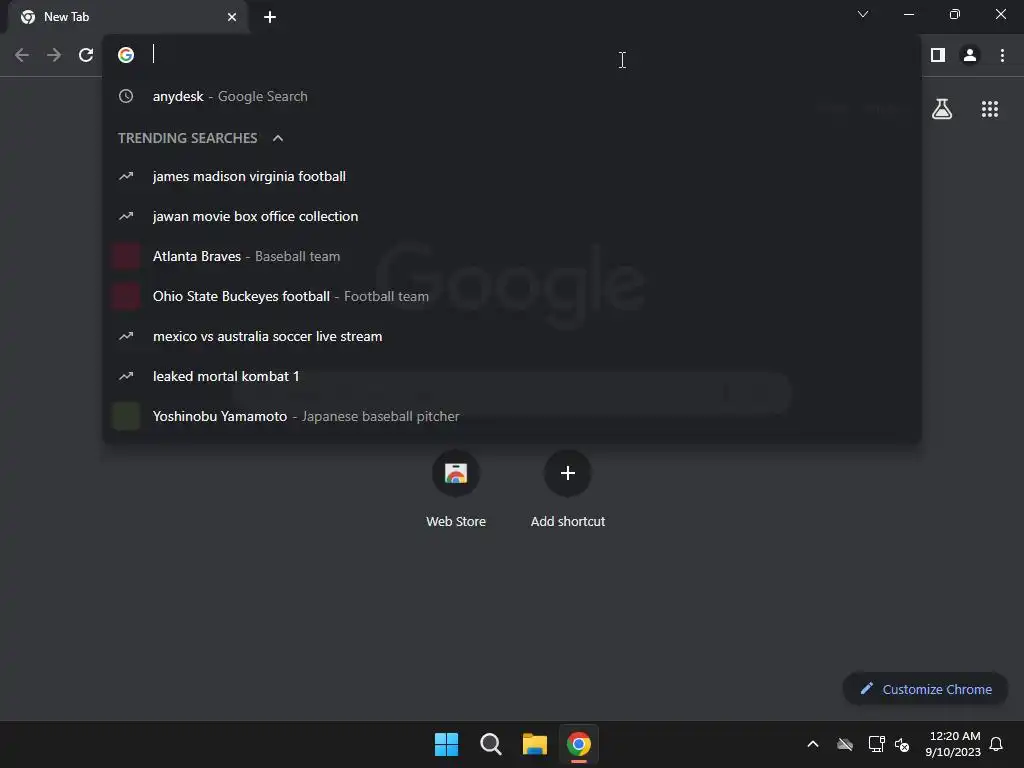Click the Customize Chrome button

[925, 689]
